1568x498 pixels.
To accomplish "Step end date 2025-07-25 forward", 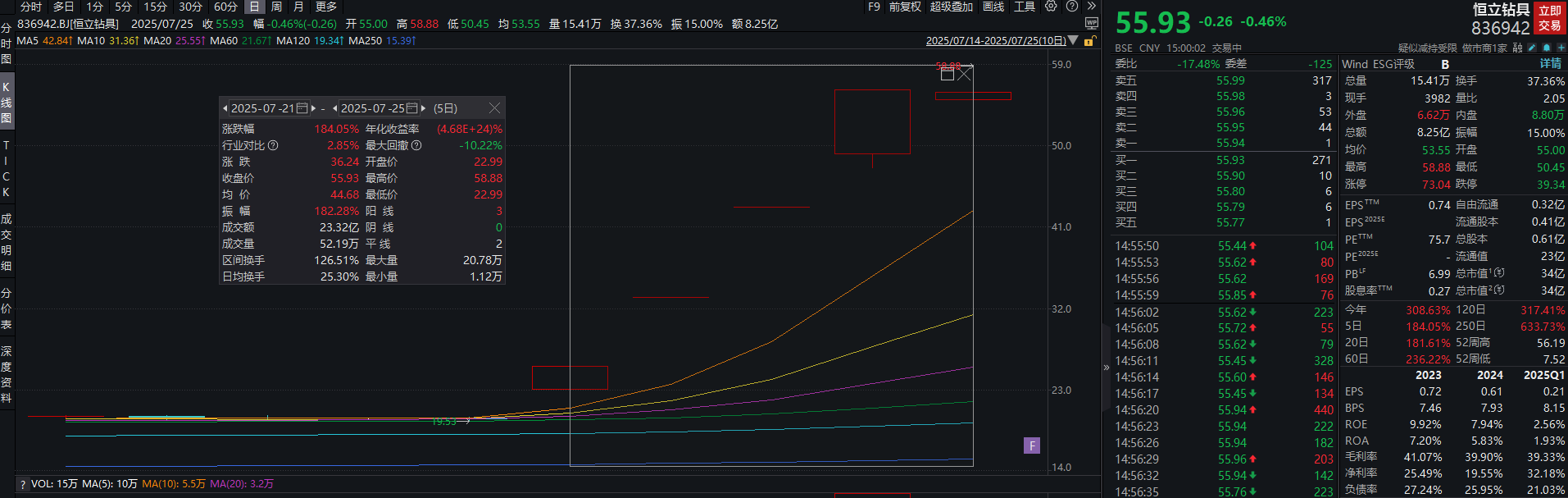I will click(x=423, y=108).
